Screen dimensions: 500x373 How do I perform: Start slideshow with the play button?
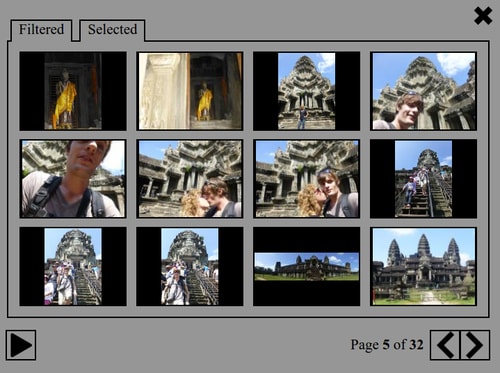click(x=21, y=345)
